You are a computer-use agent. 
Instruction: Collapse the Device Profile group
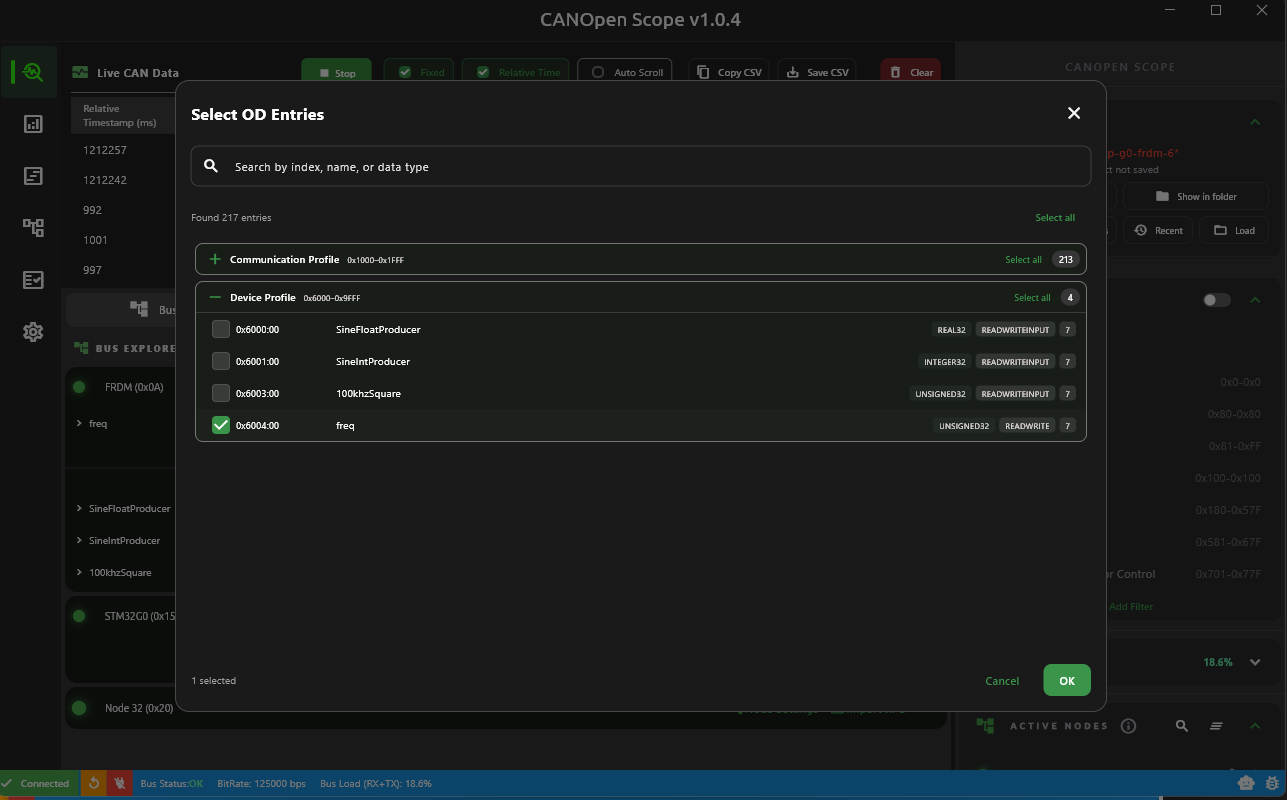click(x=215, y=297)
